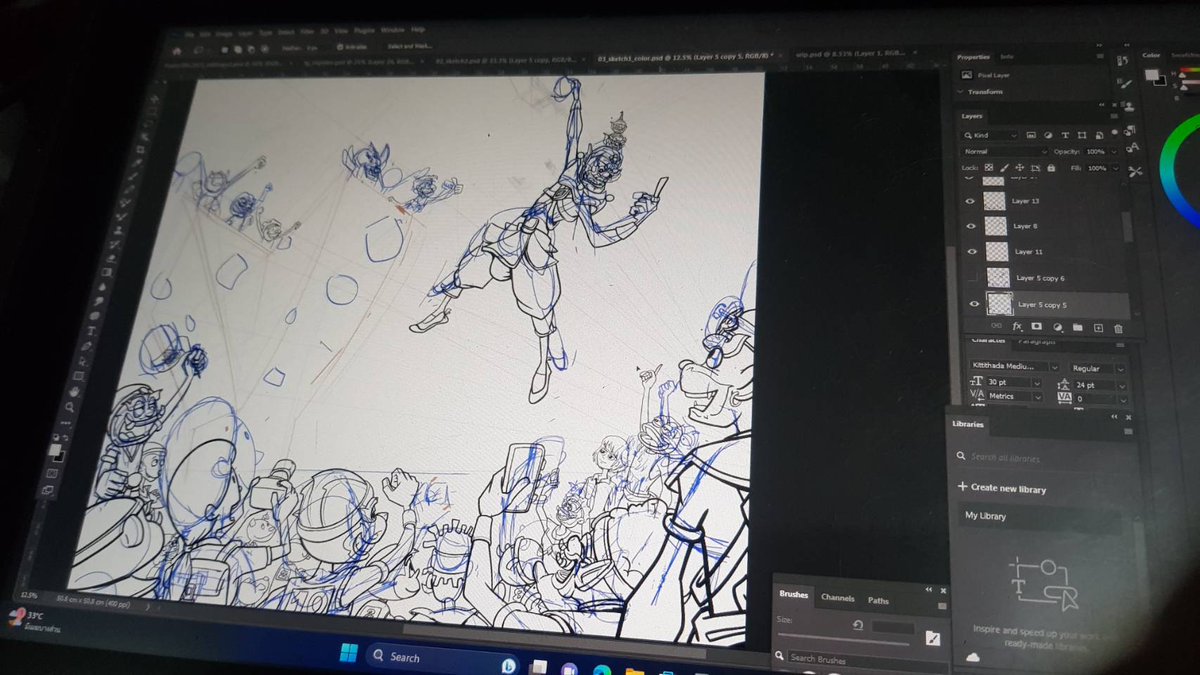The height and width of the screenshot is (675, 1200).
Task: Switch to Info tab beside Properties
Action: pos(1007,57)
